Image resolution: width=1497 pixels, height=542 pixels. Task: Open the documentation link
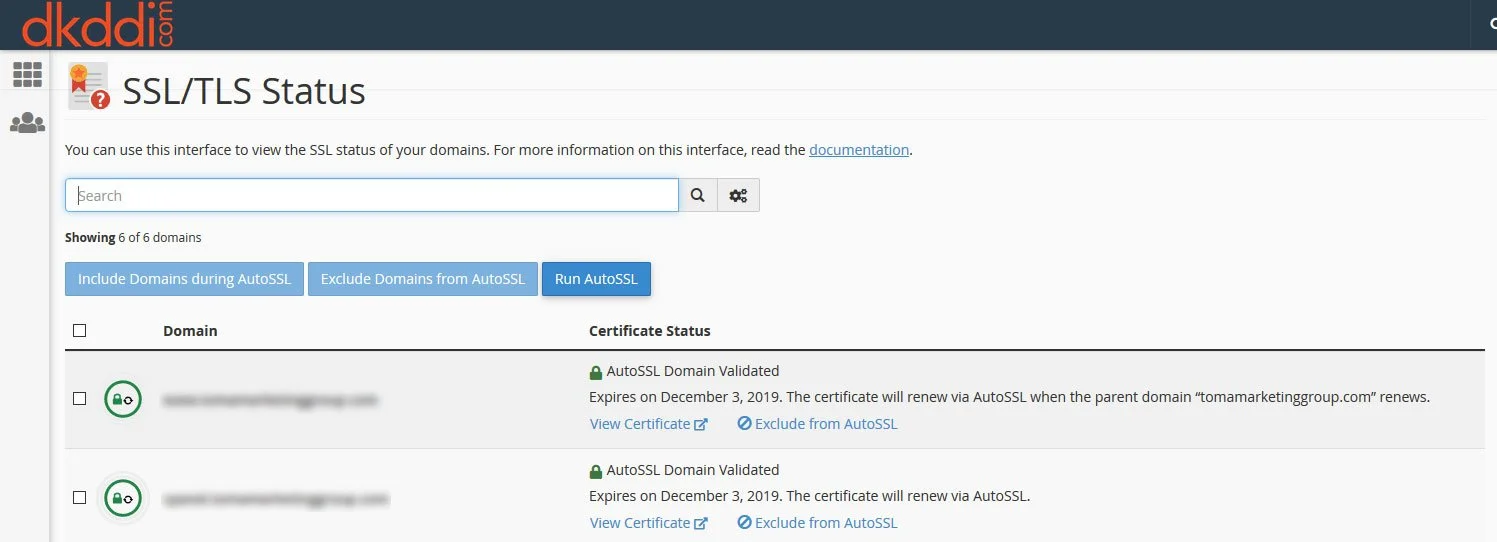[859, 150]
